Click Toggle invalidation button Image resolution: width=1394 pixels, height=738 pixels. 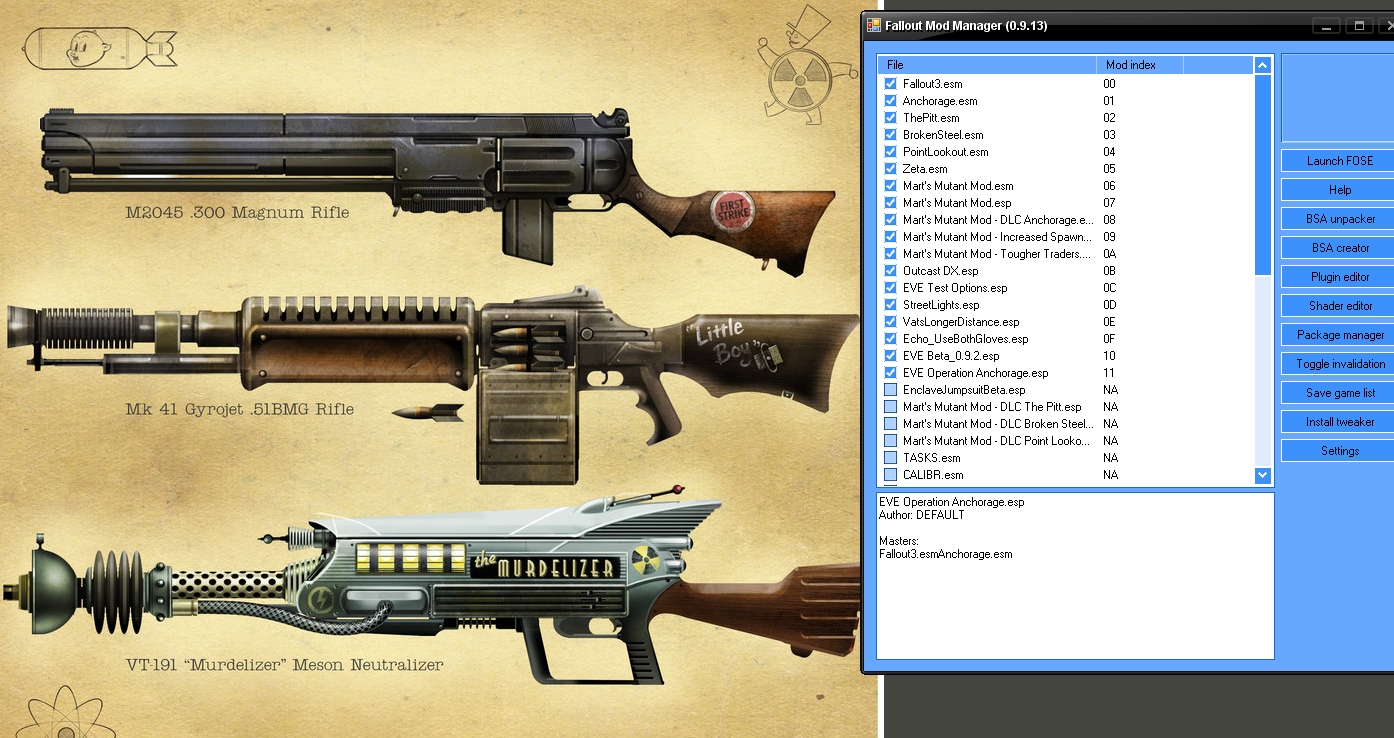[x=1339, y=364]
